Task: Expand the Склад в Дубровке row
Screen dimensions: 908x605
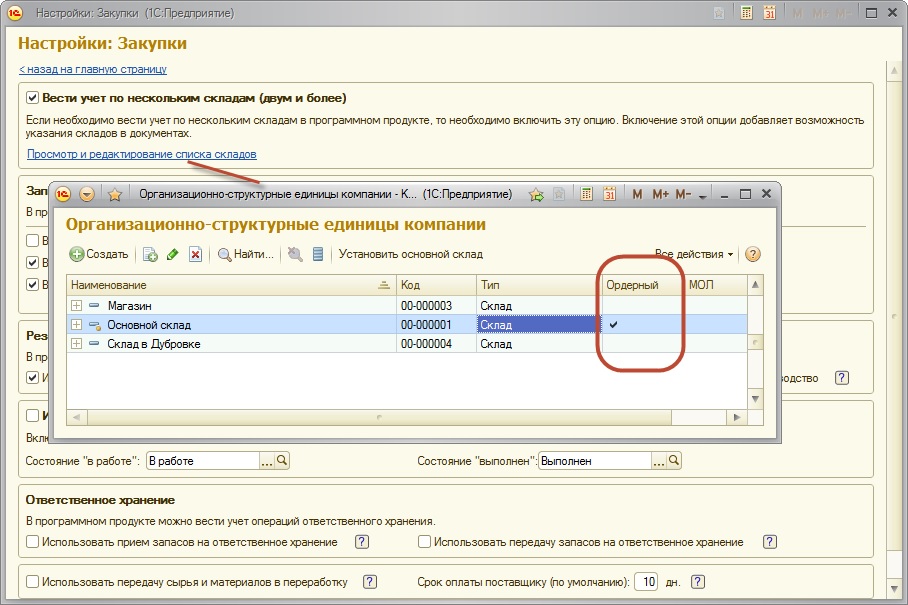Action: pos(76,344)
